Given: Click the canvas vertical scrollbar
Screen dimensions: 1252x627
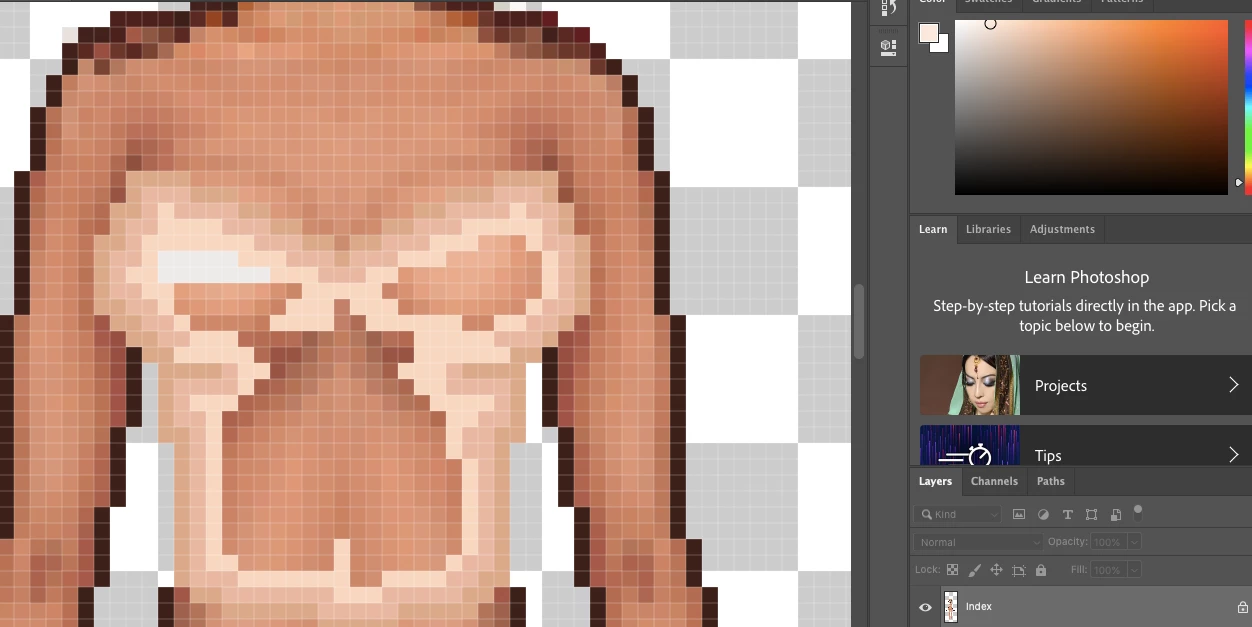Looking at the screenshot, I should (858, 322).
